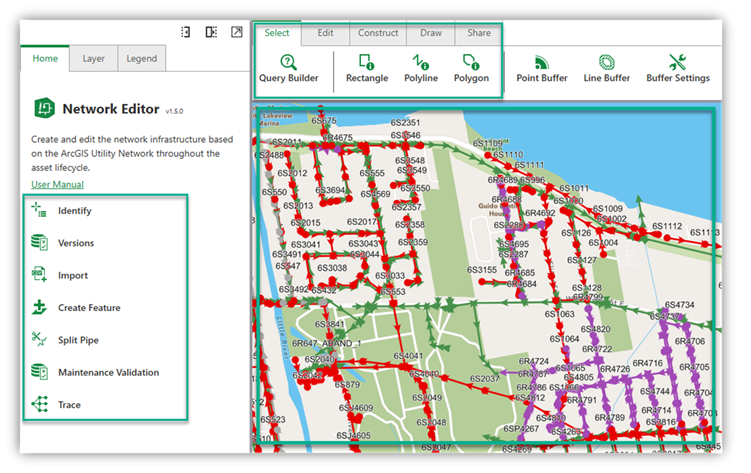Image resolution: width=751 pixels, height=473 pixels.
Task: Open Versions from the Home panel
Action: click(75, 243)
